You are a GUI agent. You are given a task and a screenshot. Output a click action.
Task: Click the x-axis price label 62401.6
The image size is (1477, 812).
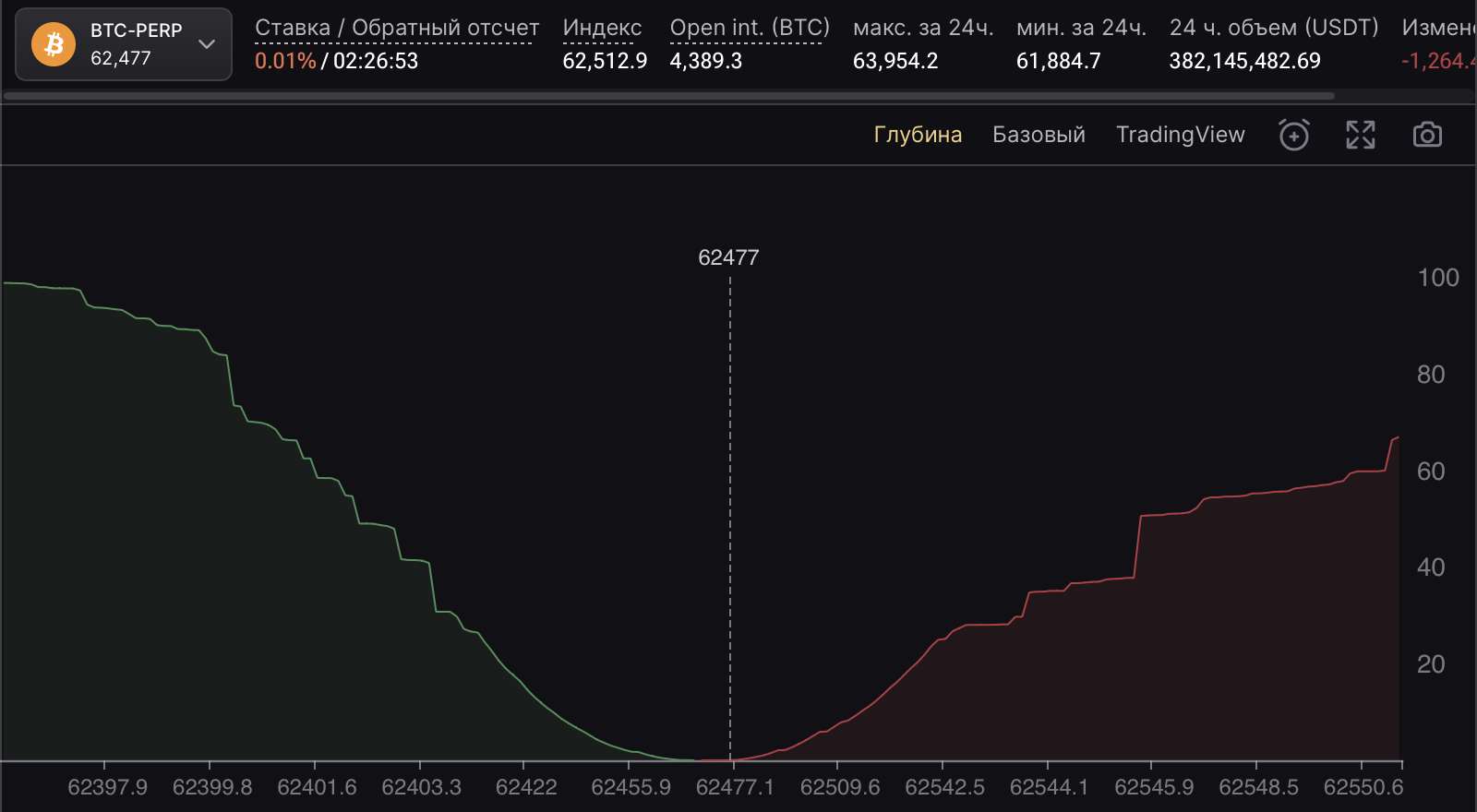click(x=317, y=787)
